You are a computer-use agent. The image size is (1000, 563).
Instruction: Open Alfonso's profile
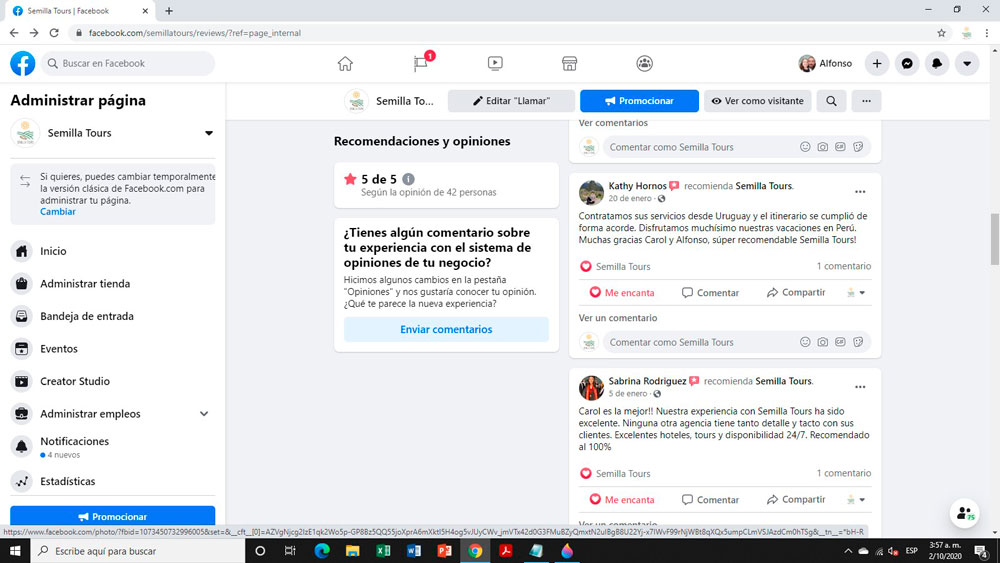coord(825,63)
